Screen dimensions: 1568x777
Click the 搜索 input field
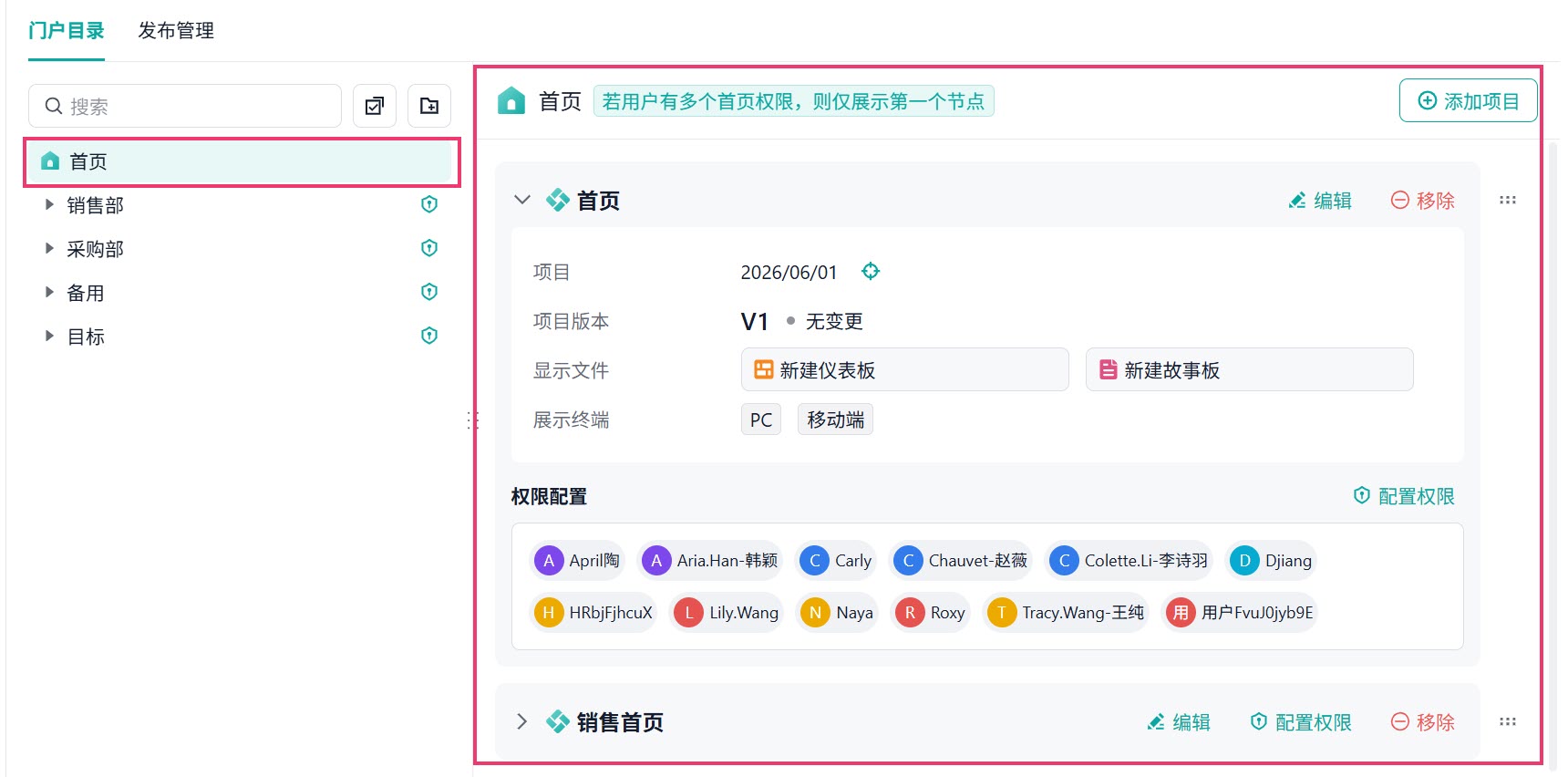(x=185, y=107)
